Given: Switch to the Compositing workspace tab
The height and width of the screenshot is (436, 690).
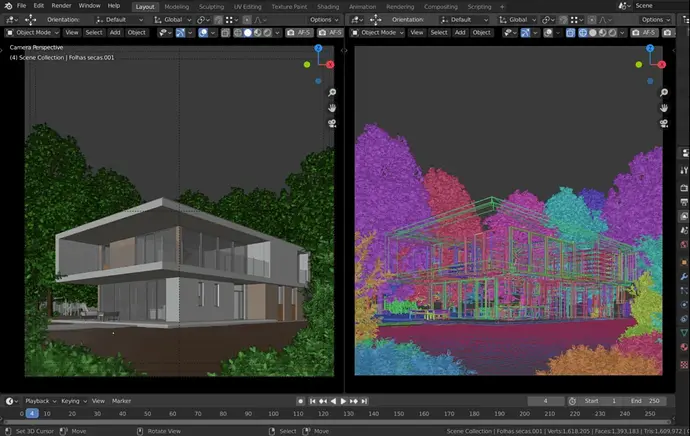Looking at the screenshot, I should [x=441, y=7].
